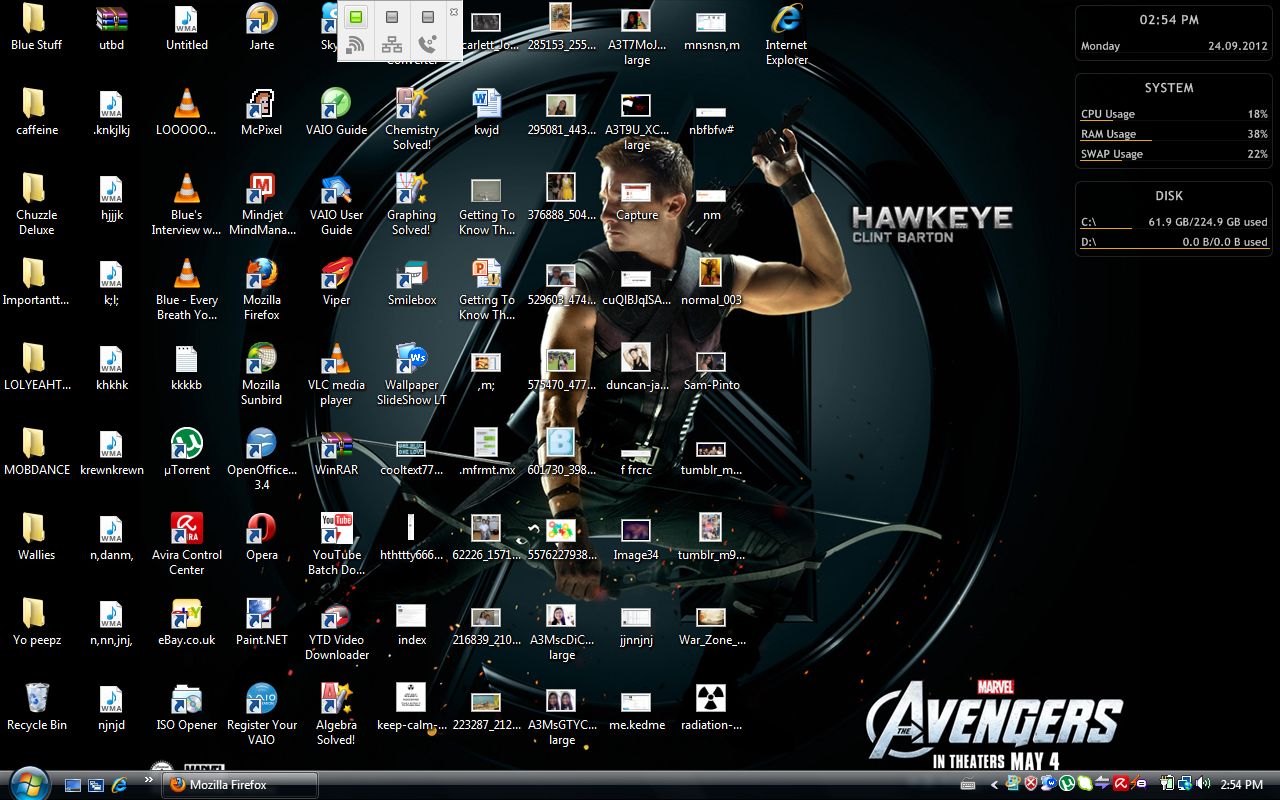
Task: Toggle the phone modem switch in widget
Action: 428,17
